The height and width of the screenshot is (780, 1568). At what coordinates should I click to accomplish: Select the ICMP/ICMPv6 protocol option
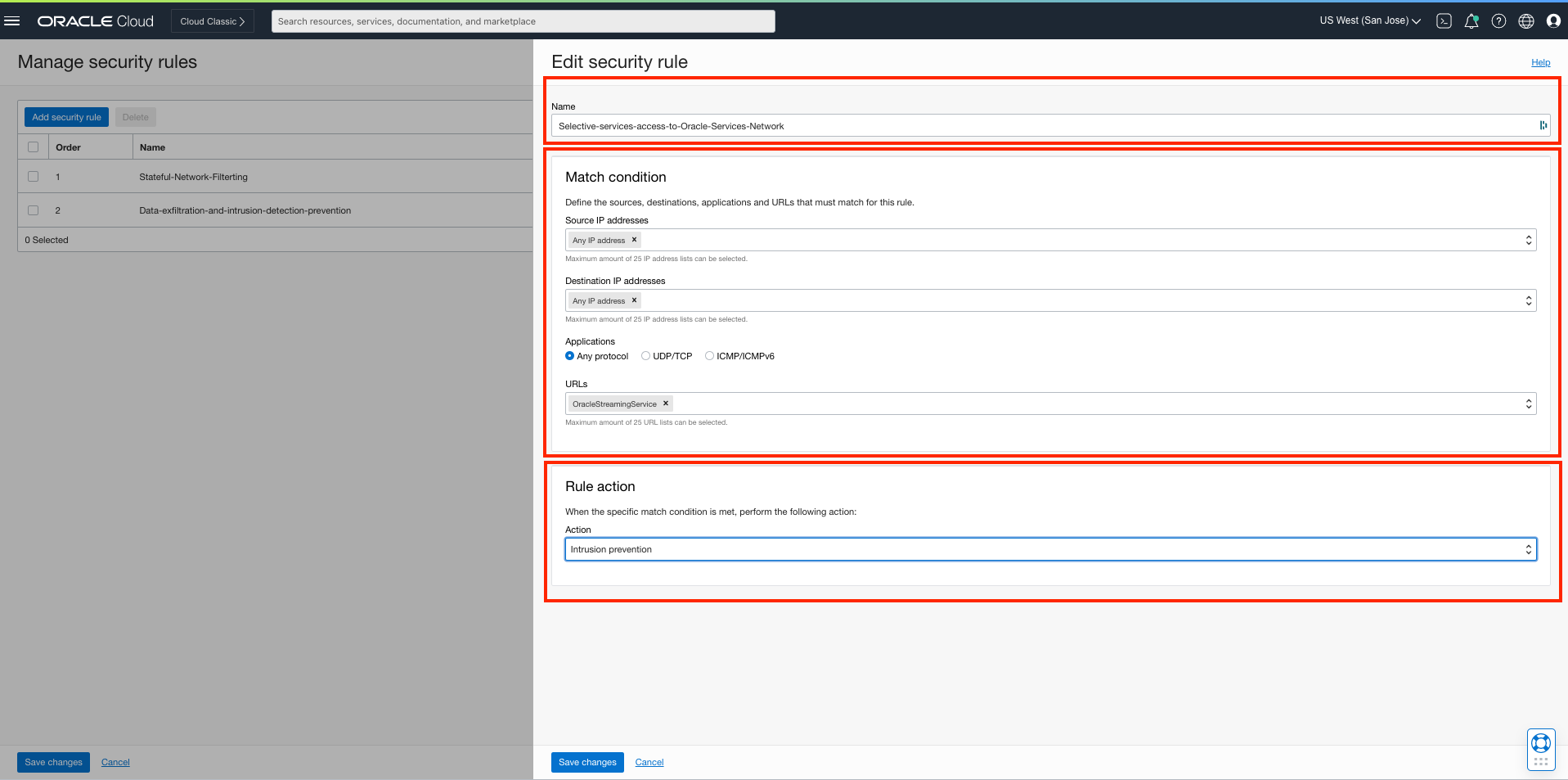pos(709,355)
